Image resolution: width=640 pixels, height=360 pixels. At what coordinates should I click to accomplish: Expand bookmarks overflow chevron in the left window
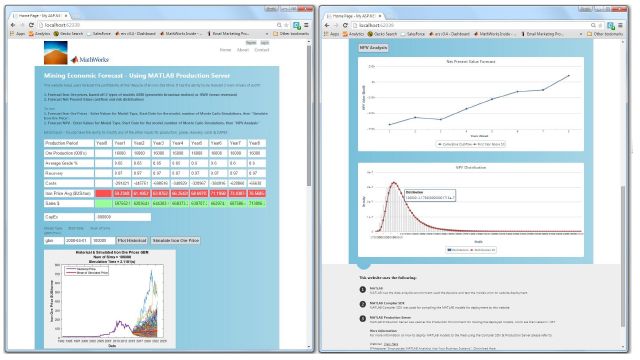click(267, 34)
